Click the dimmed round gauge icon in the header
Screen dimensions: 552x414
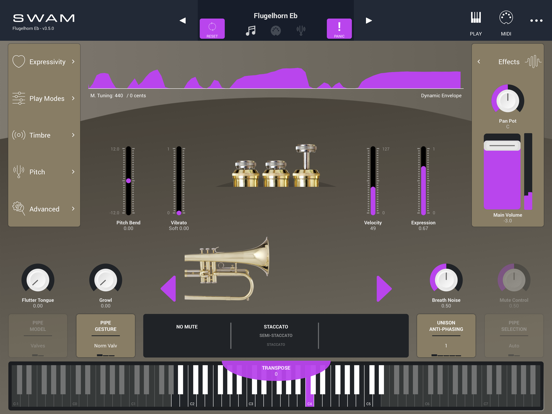pyautogui.click(x=276, y=31)
